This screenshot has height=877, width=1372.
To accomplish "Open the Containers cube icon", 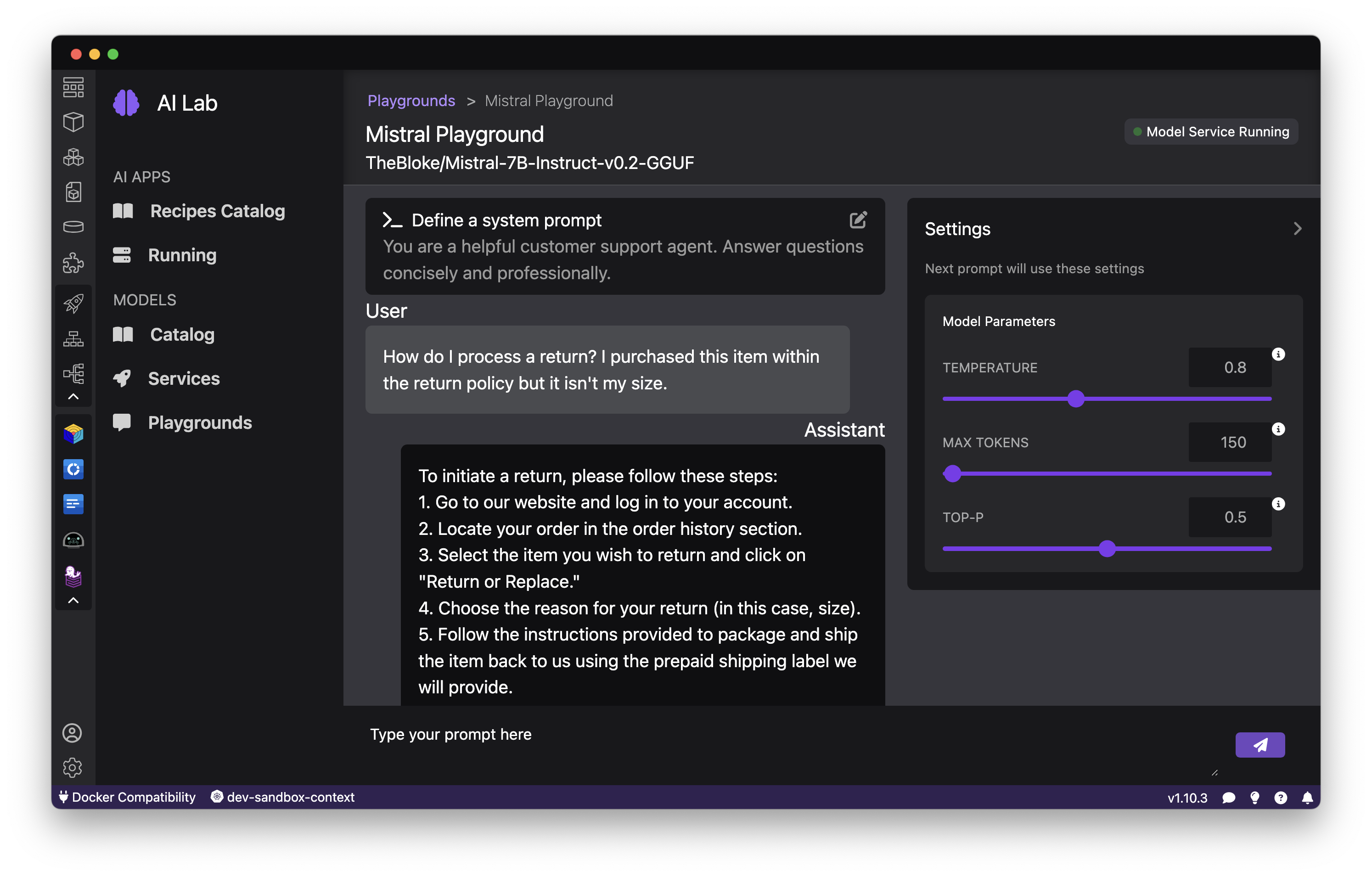I will (x=73, y=122).
